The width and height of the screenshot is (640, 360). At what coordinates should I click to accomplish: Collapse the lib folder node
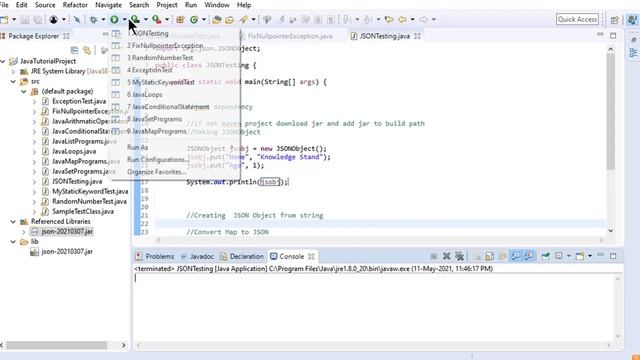pos(13,242)
